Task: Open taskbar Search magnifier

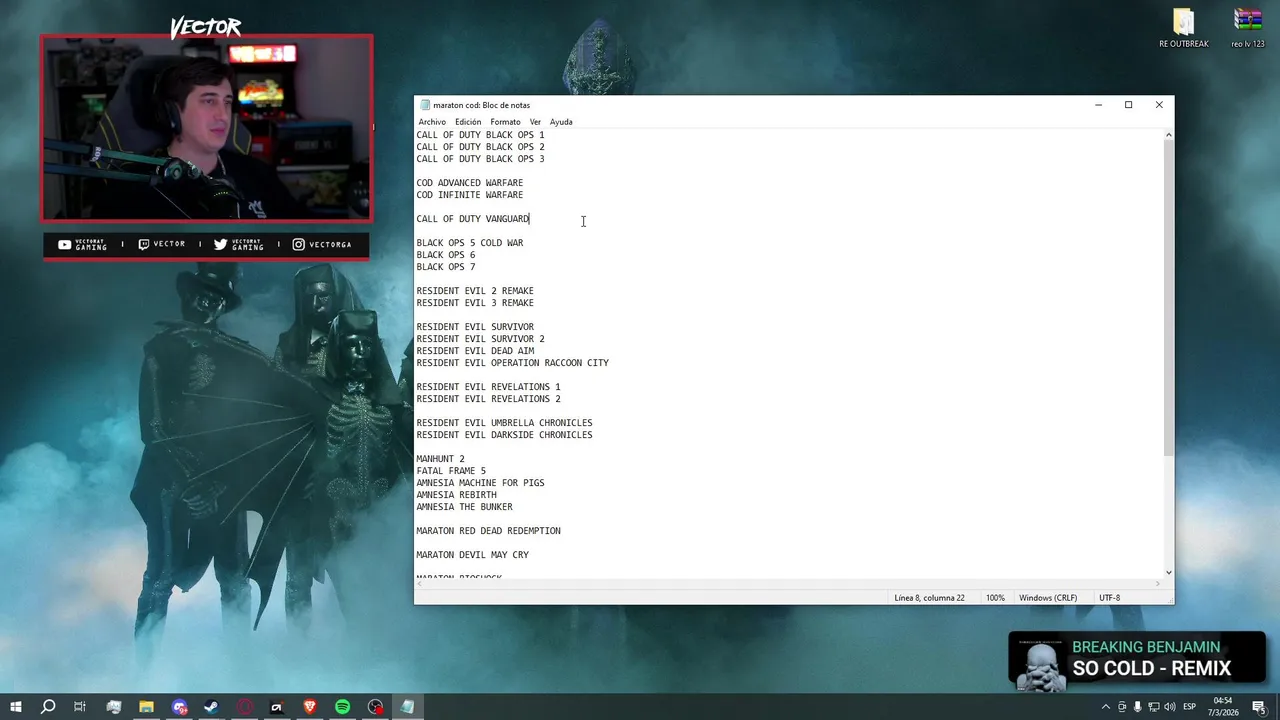Action: pyautogui.click(x=47, y=707)
